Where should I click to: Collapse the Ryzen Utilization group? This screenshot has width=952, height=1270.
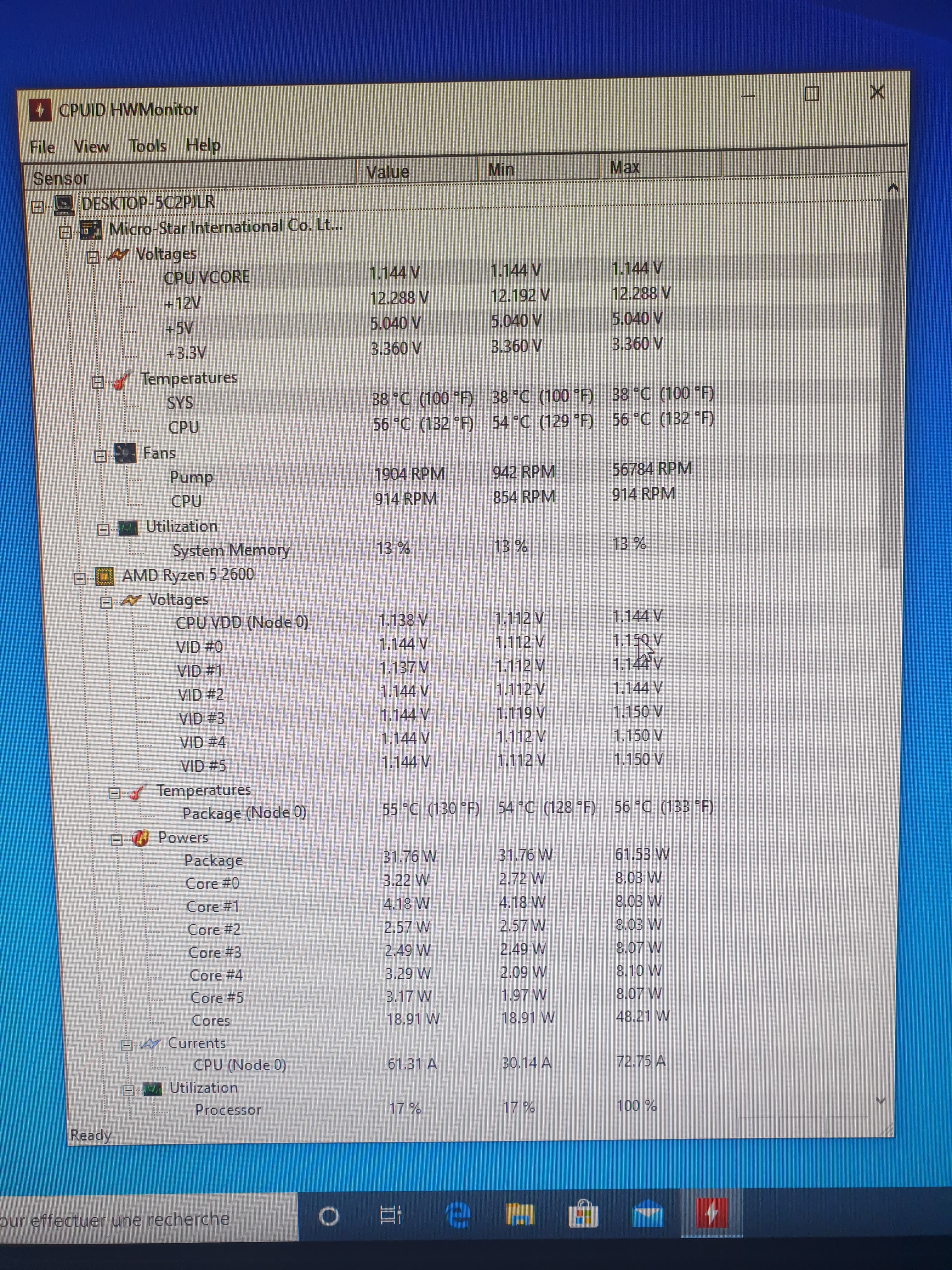[x=129, y=1090]
